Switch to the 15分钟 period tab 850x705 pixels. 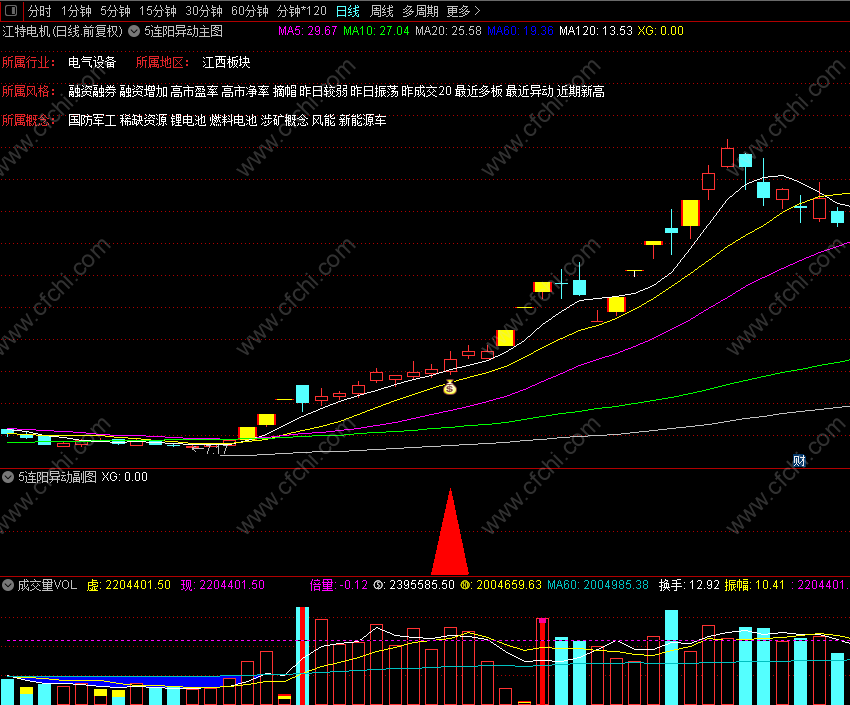click(x=157, y=11)
